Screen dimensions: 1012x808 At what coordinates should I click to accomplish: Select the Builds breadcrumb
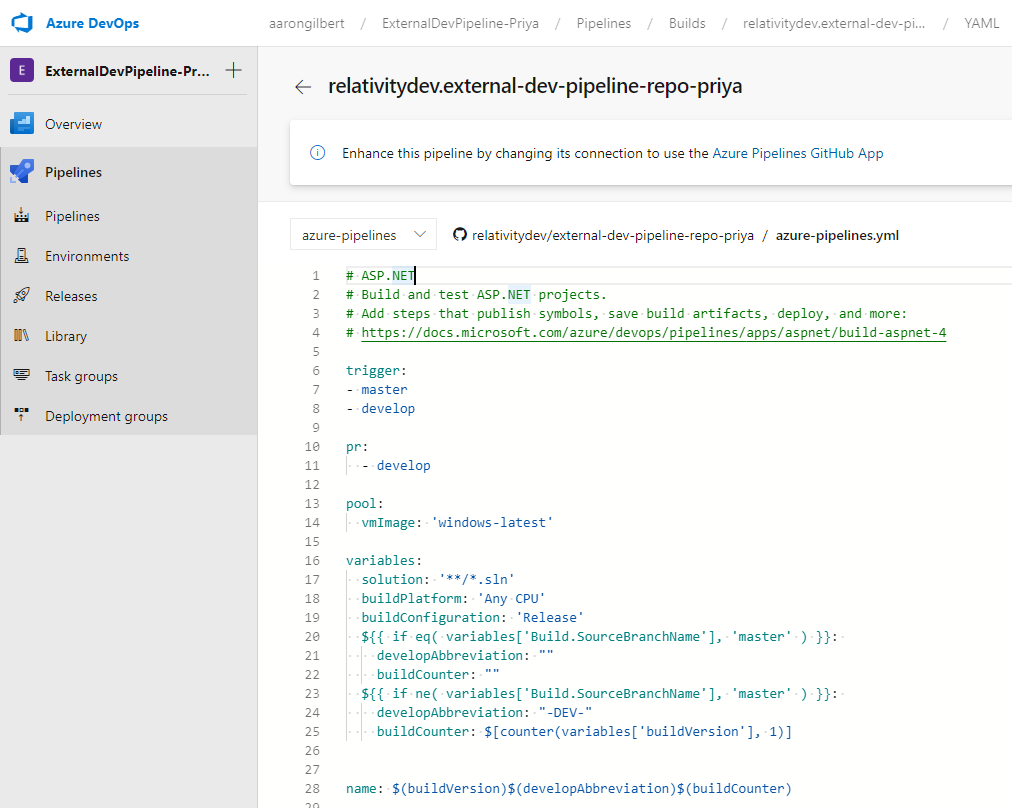click(x=687, y=23)
